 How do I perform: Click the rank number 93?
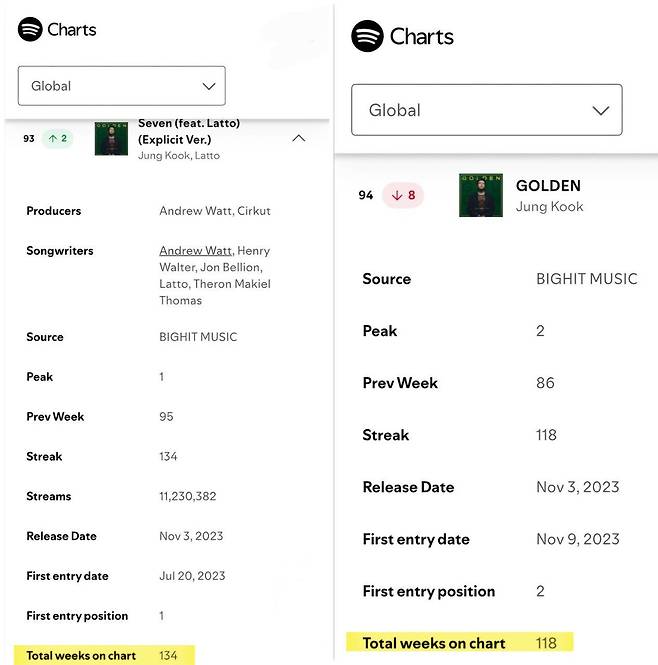click(29, 139)
